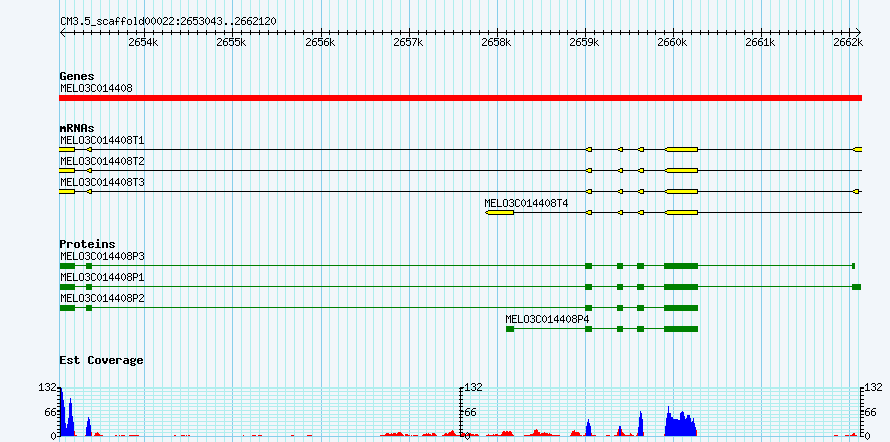This screenshot has width=890, height=442.
Task: Click the Est Coverage track title
Action: coord(101,360)
